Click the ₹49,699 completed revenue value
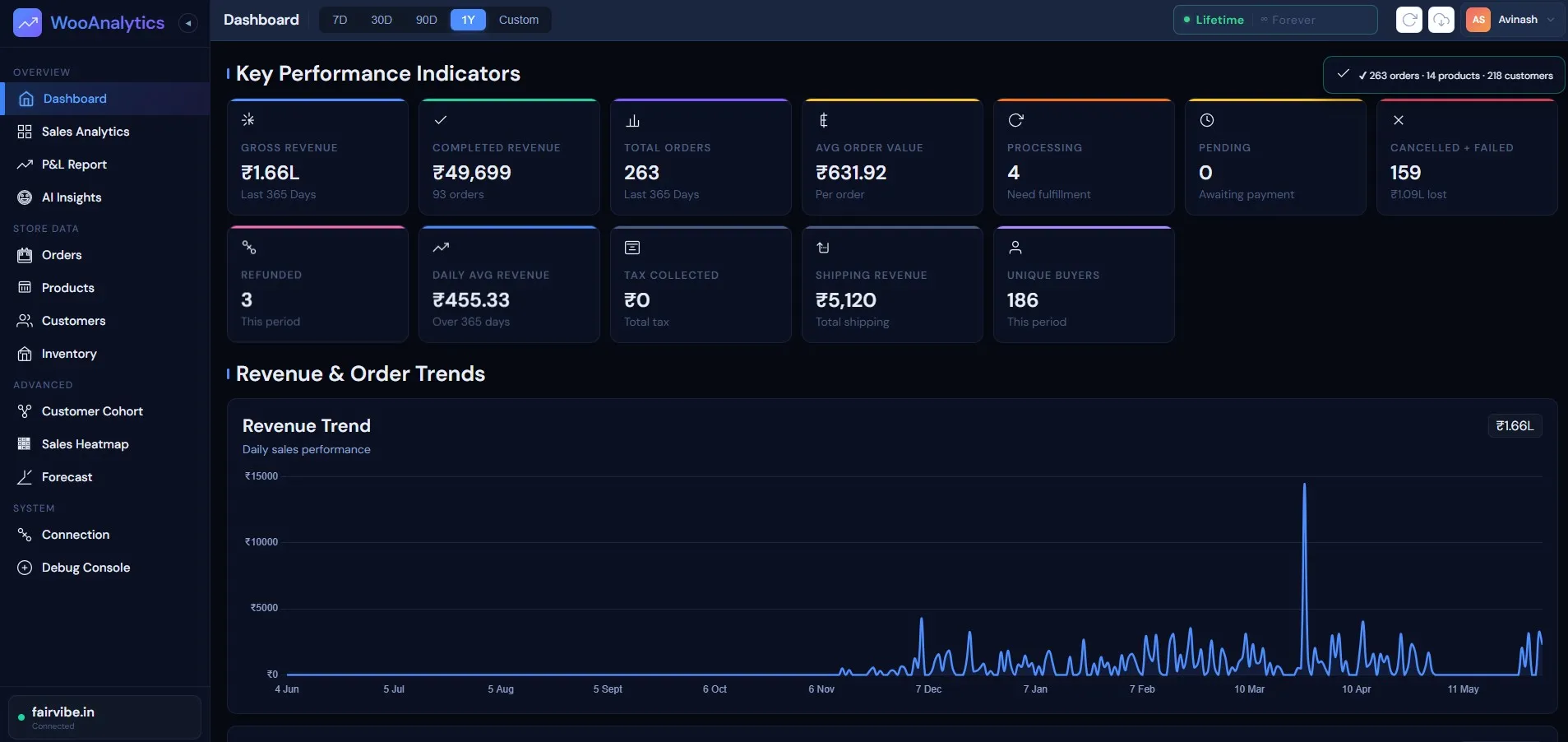The image size is (1568, 742). (x=472, y=173)
